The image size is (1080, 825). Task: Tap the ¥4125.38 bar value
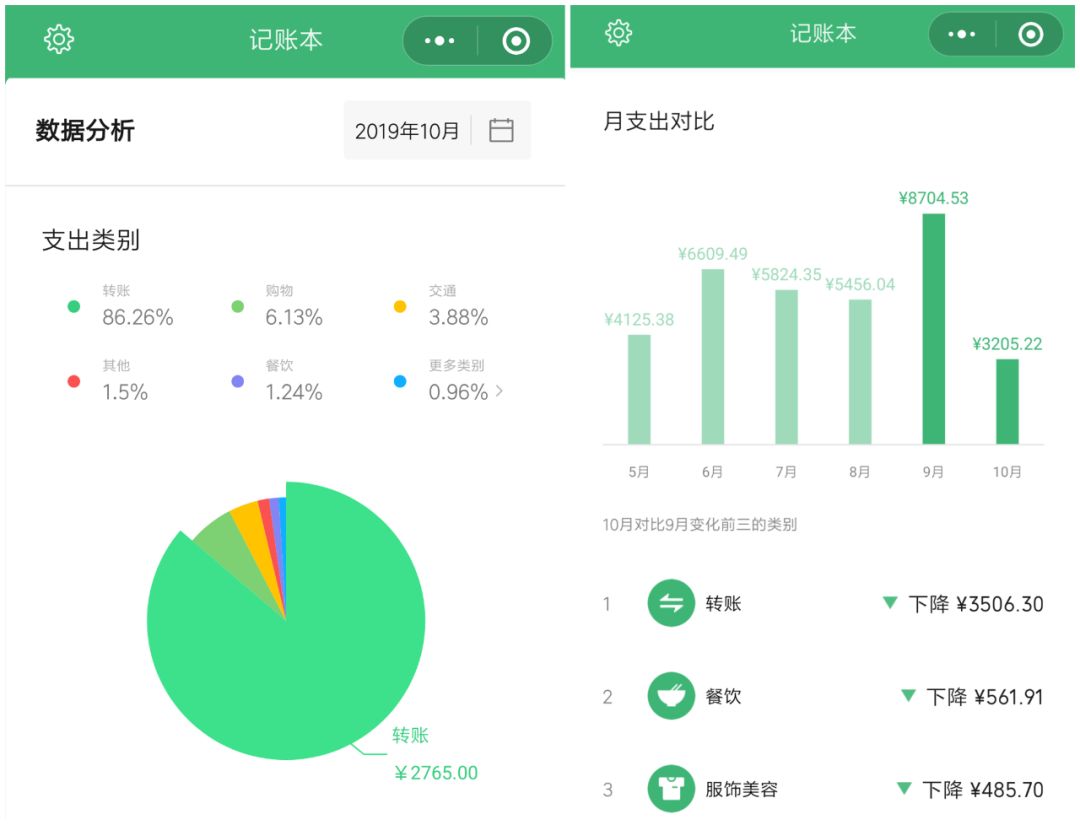638,320
